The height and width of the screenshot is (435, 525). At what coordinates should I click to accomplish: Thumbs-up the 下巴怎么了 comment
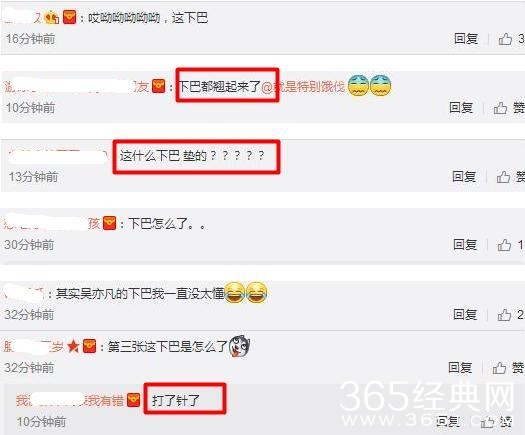pos(504,245)
